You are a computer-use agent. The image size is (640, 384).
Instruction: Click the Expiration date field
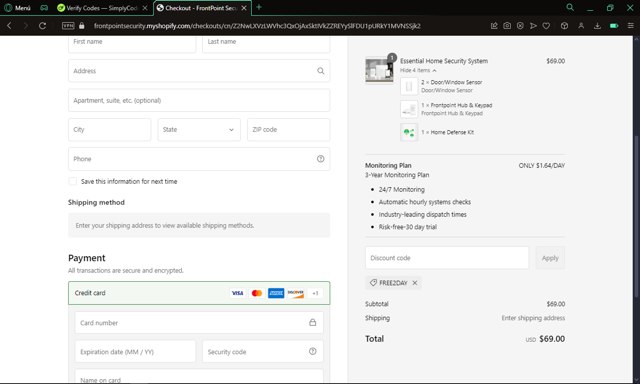coord(135,352)
